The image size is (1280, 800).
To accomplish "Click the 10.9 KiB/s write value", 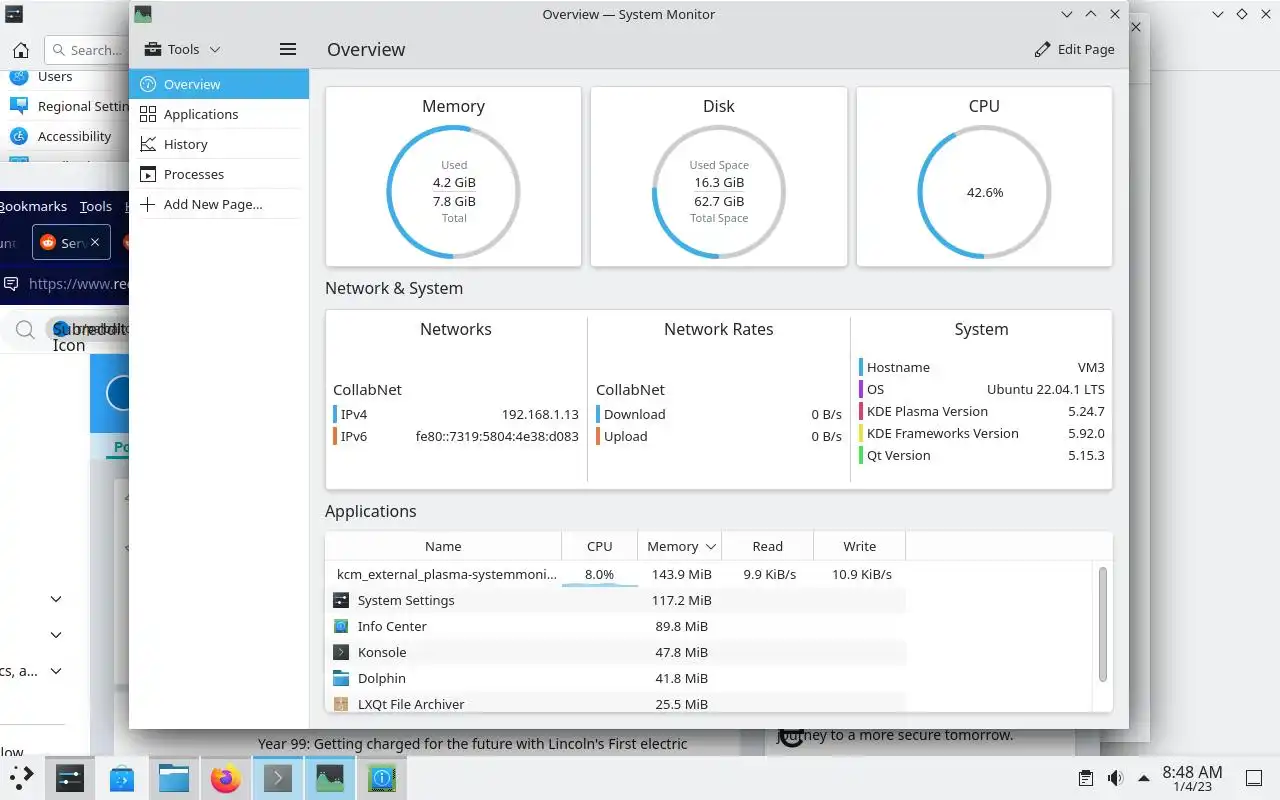I will (x=862, y=574).
